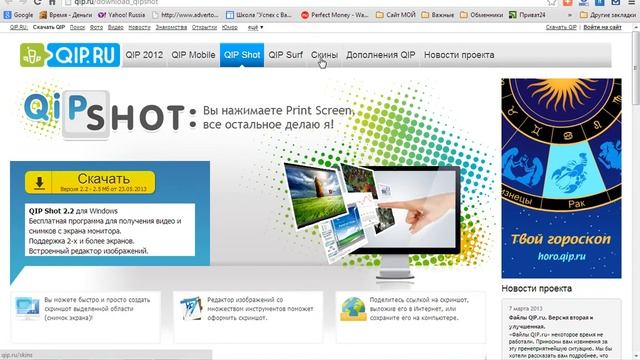Open the Важные bookmarks folder
640x360 pixels.
[438, 15]
